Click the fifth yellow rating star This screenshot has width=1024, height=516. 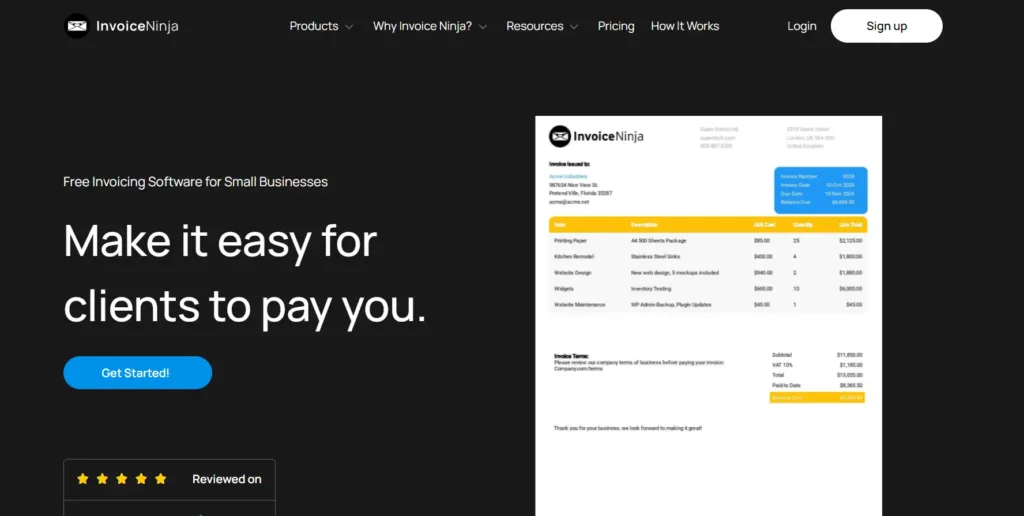coord(161,479)
